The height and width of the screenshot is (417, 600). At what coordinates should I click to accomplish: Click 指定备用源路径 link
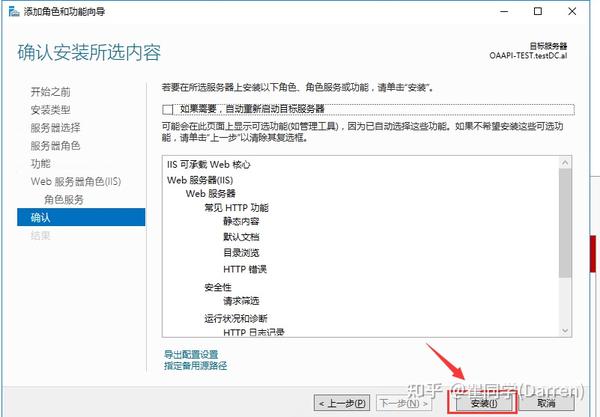coord(196,366)
